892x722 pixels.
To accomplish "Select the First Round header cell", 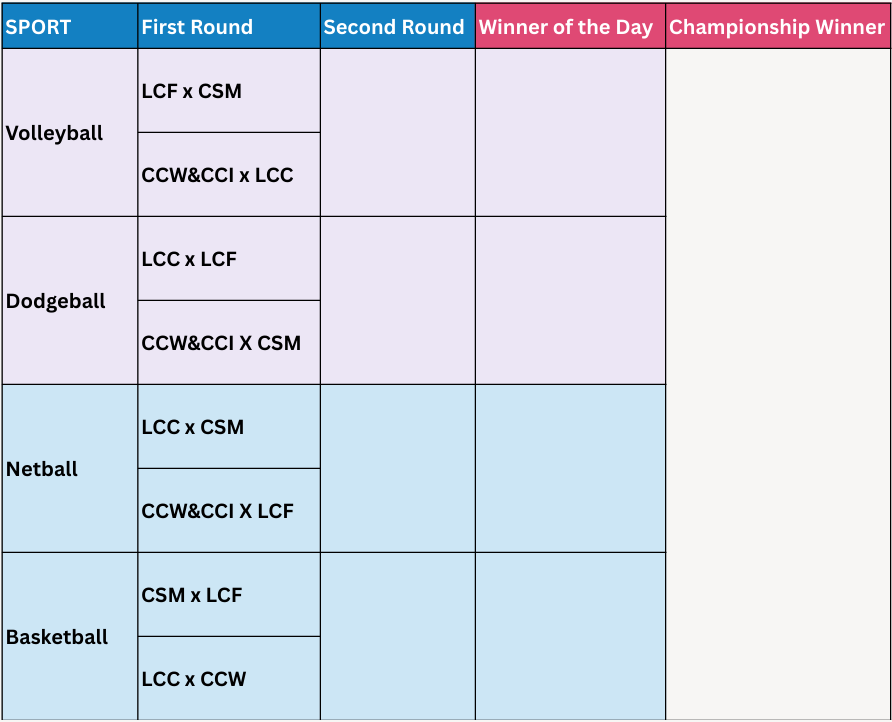I will coord(229,27).
